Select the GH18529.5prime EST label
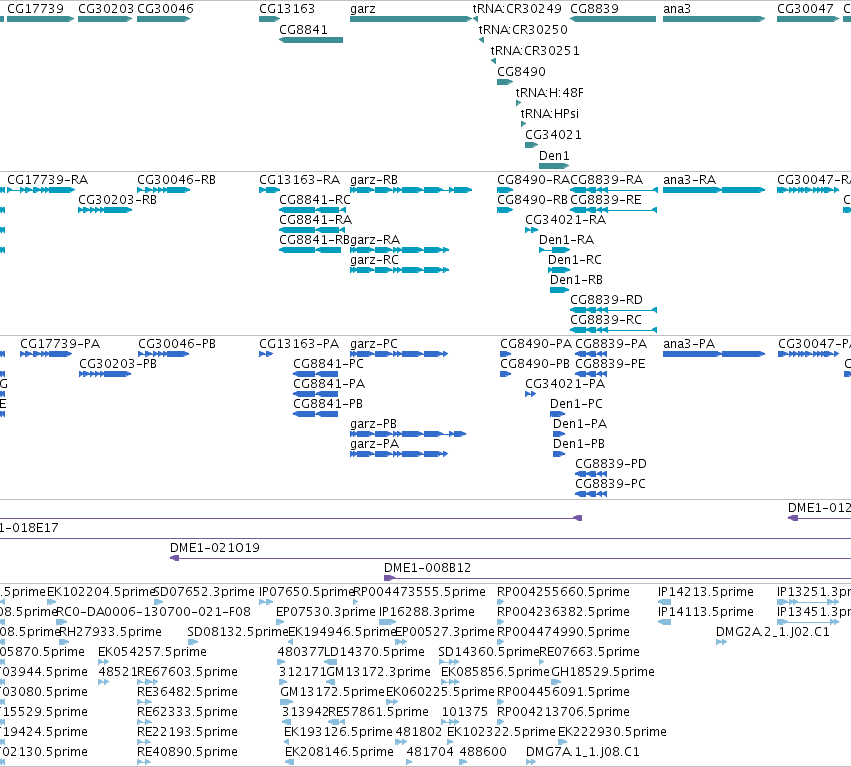This screenshot has height=767, width=851. click(x=603, y=673)
